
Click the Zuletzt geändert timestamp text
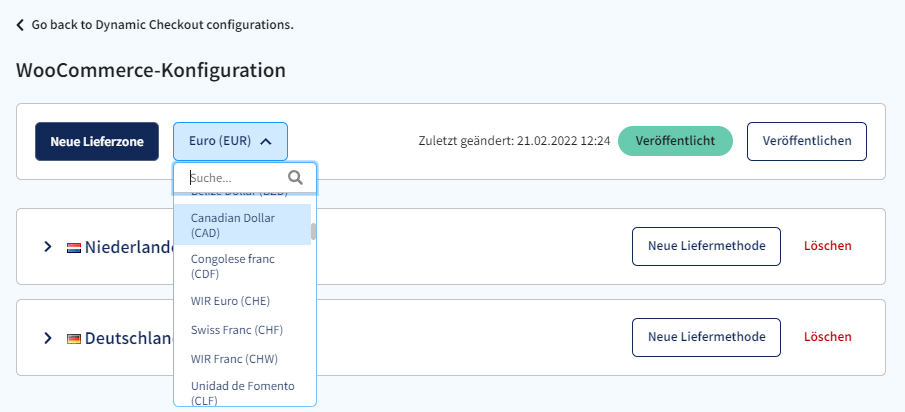tap(514, 141)
